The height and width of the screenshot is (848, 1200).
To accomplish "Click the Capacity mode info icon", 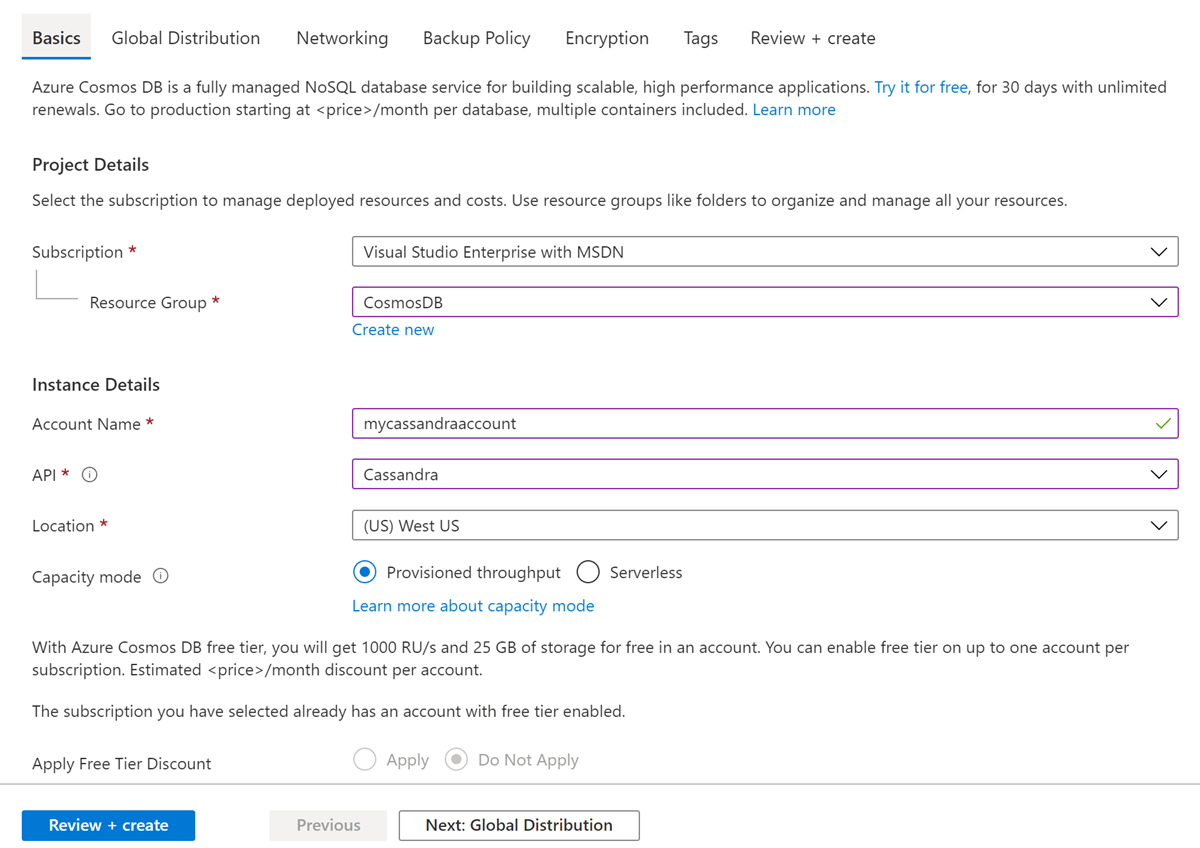I will coord(160,576).
